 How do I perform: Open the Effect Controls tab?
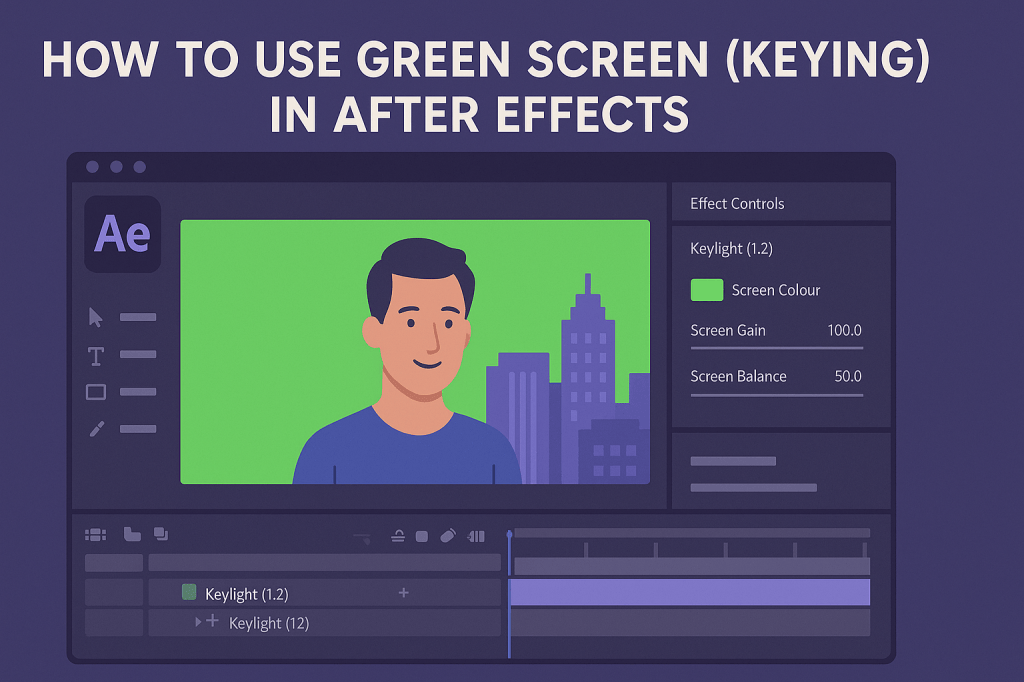pyautogui.click(x=737, y=204)
